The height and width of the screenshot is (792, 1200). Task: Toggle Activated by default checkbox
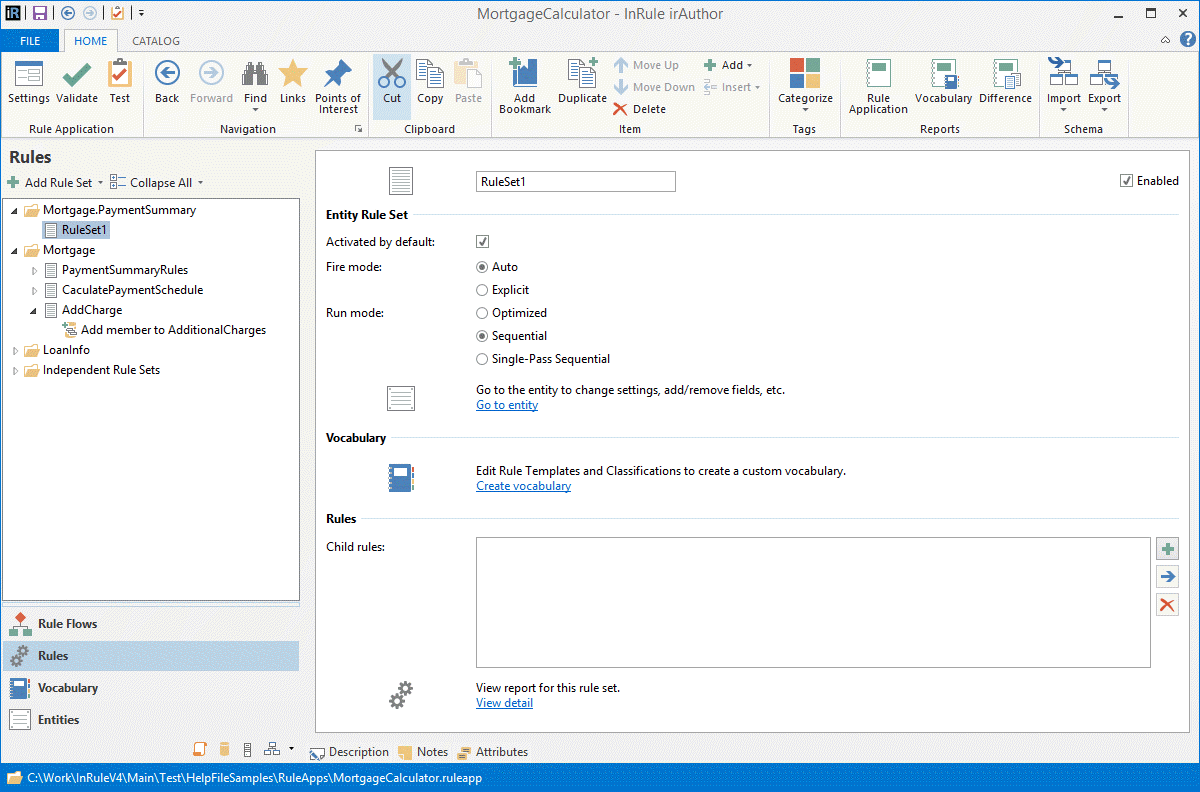click(x=482, y=242)
